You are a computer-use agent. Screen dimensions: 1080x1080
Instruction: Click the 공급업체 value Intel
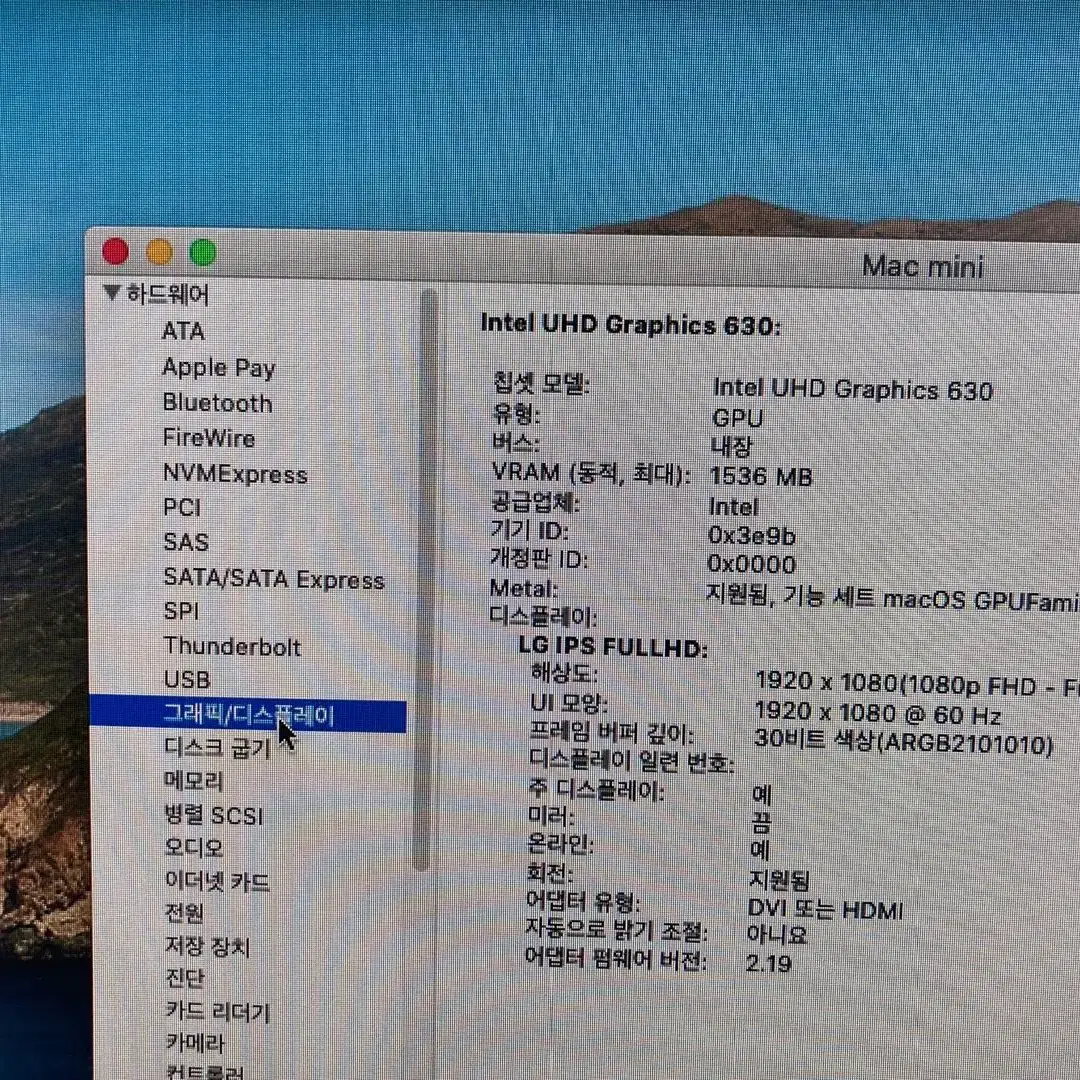point(734,507)
